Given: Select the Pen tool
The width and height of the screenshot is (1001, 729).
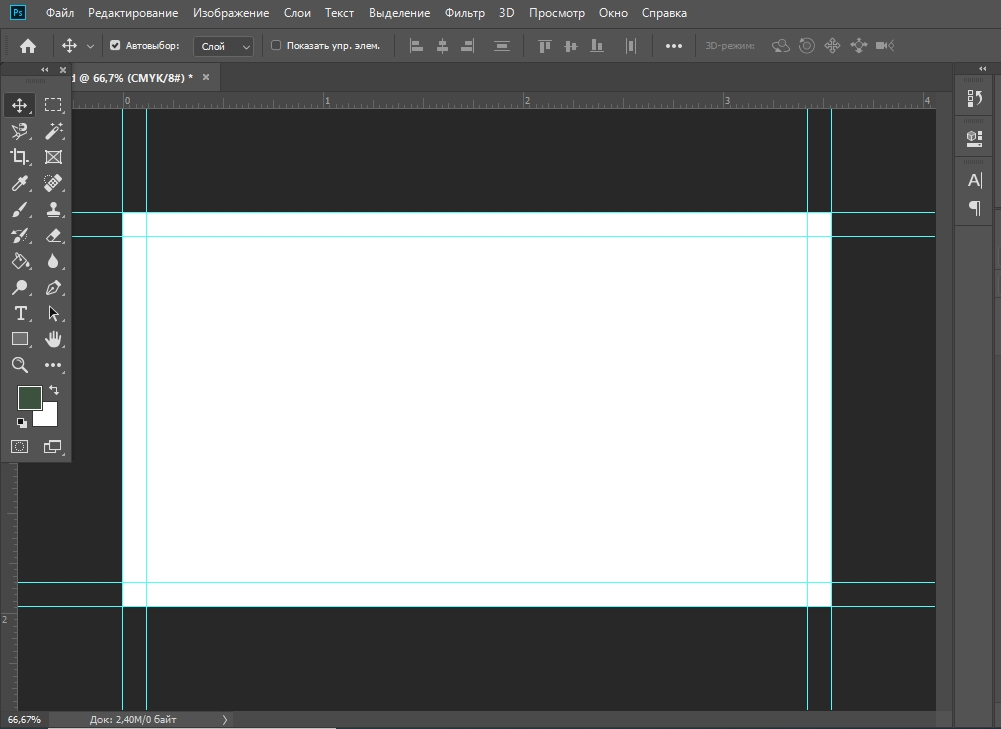Looking at the screenshot, I should tap(53, 287).
